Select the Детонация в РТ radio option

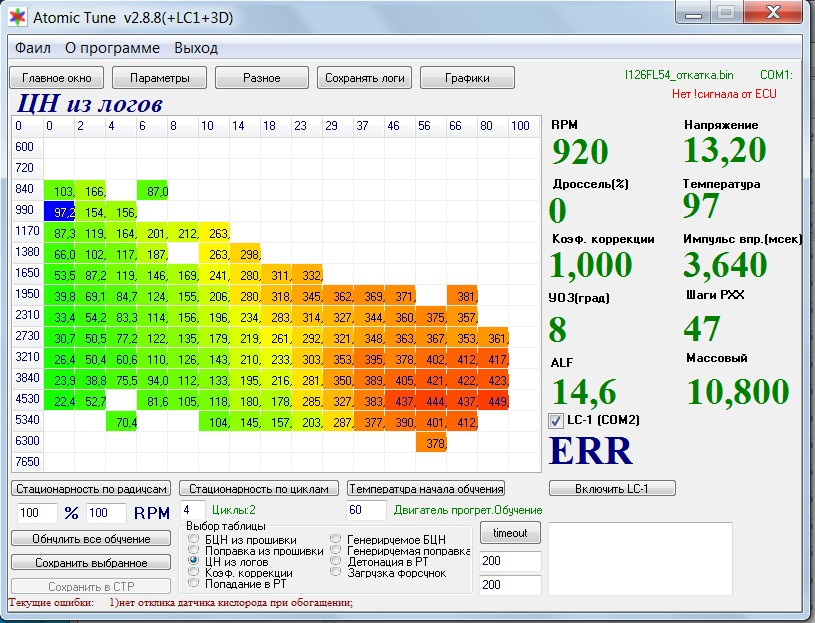[x=337, y=561]
